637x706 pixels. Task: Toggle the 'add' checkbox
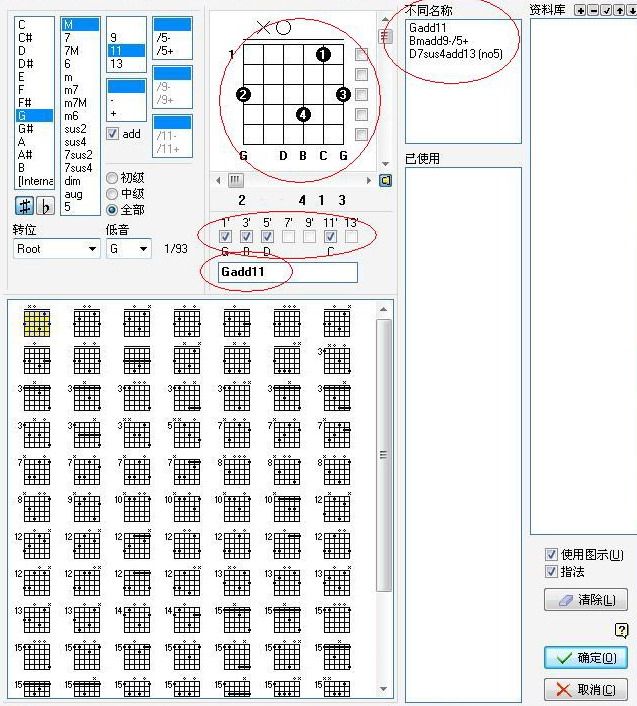(x=113, y=134)
